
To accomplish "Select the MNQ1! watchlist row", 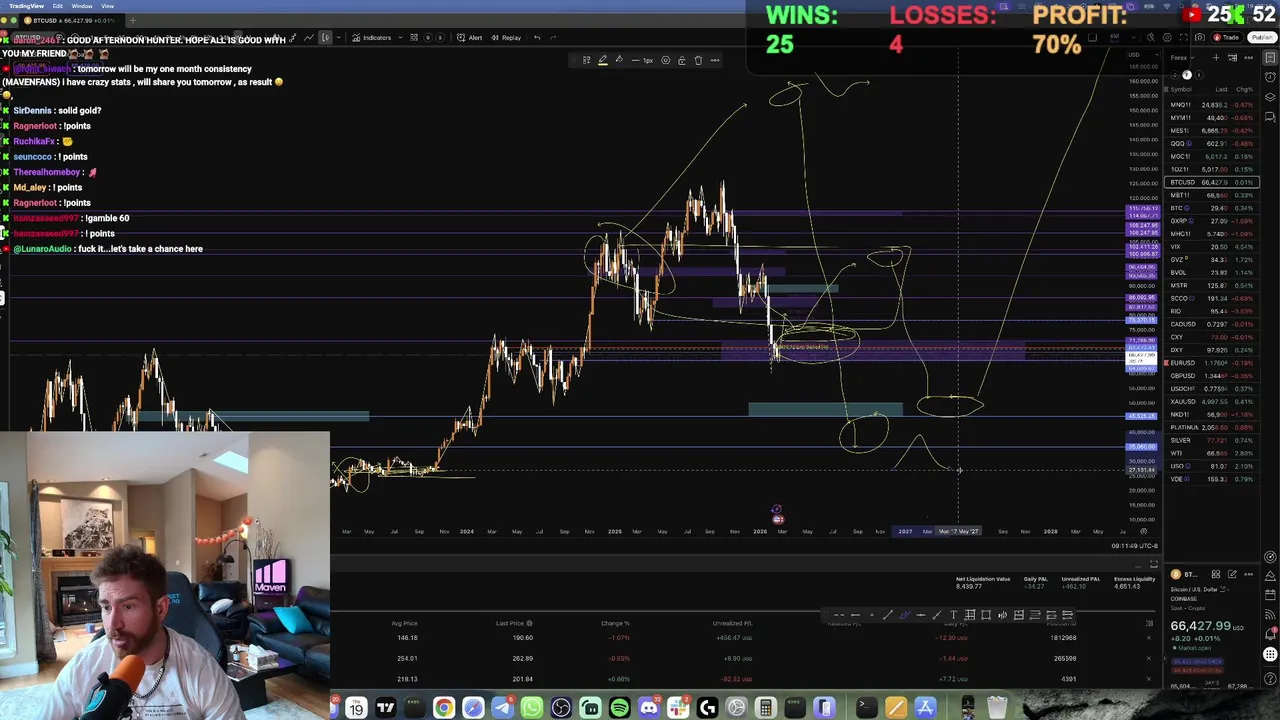I will [x=1212, y=104].
